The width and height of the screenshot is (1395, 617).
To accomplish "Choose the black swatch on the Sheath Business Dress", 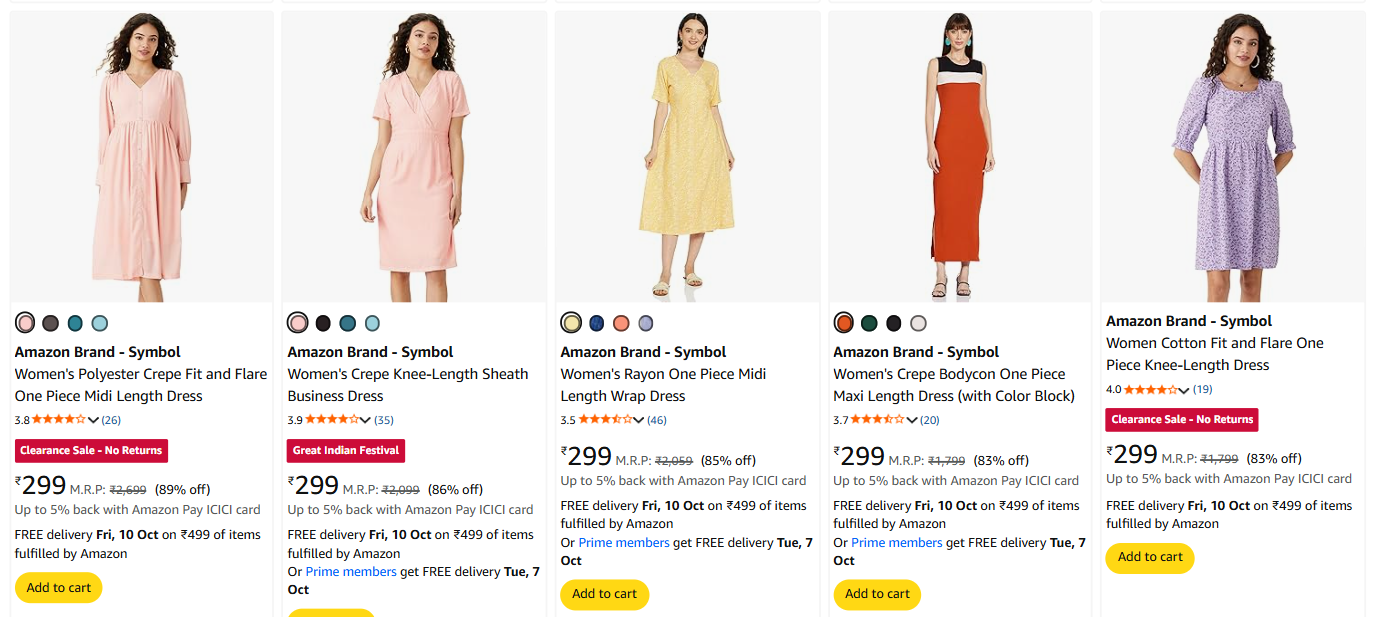I will point(323,323).
